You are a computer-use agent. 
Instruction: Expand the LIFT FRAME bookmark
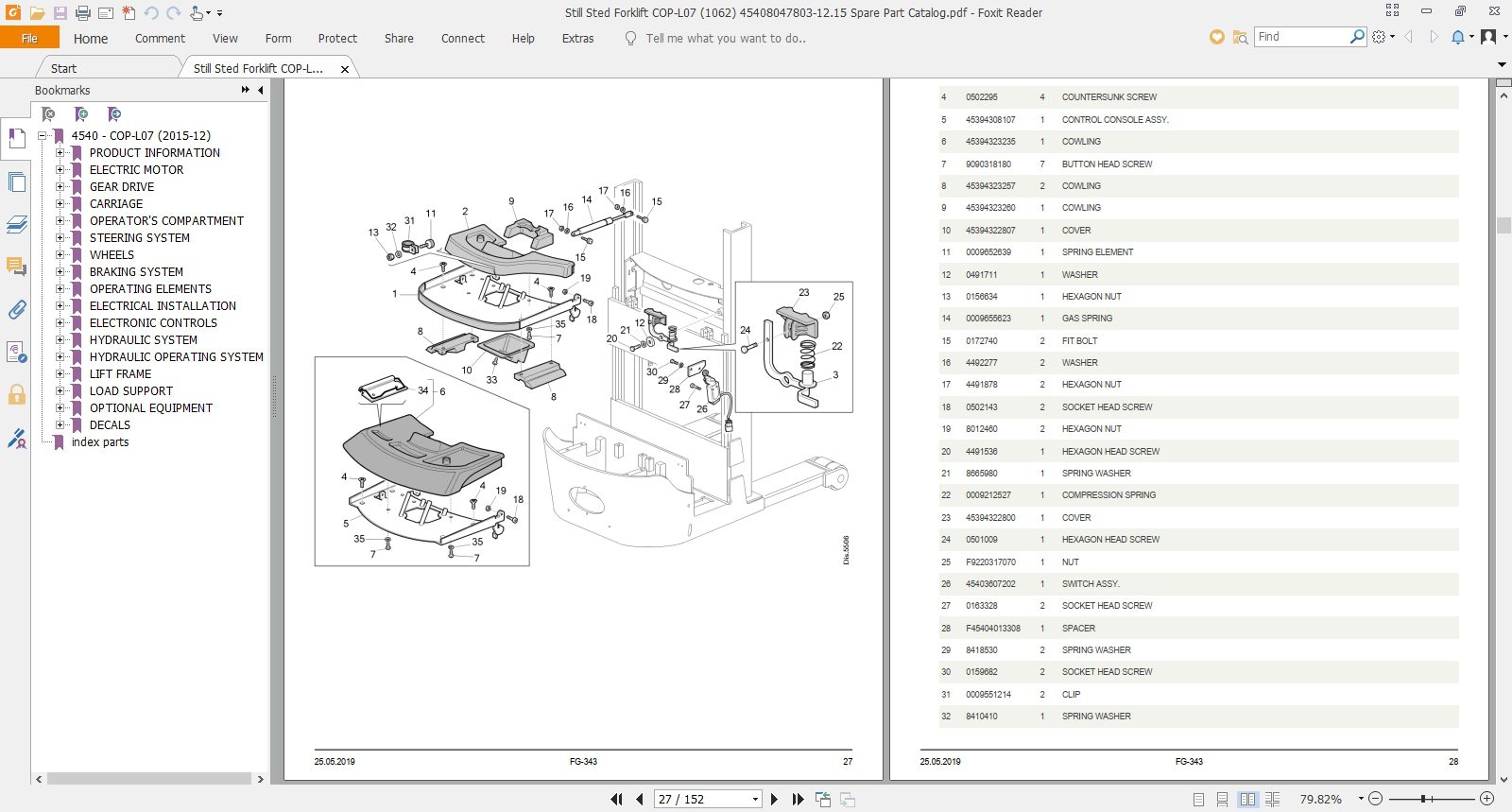coord(60,374)
